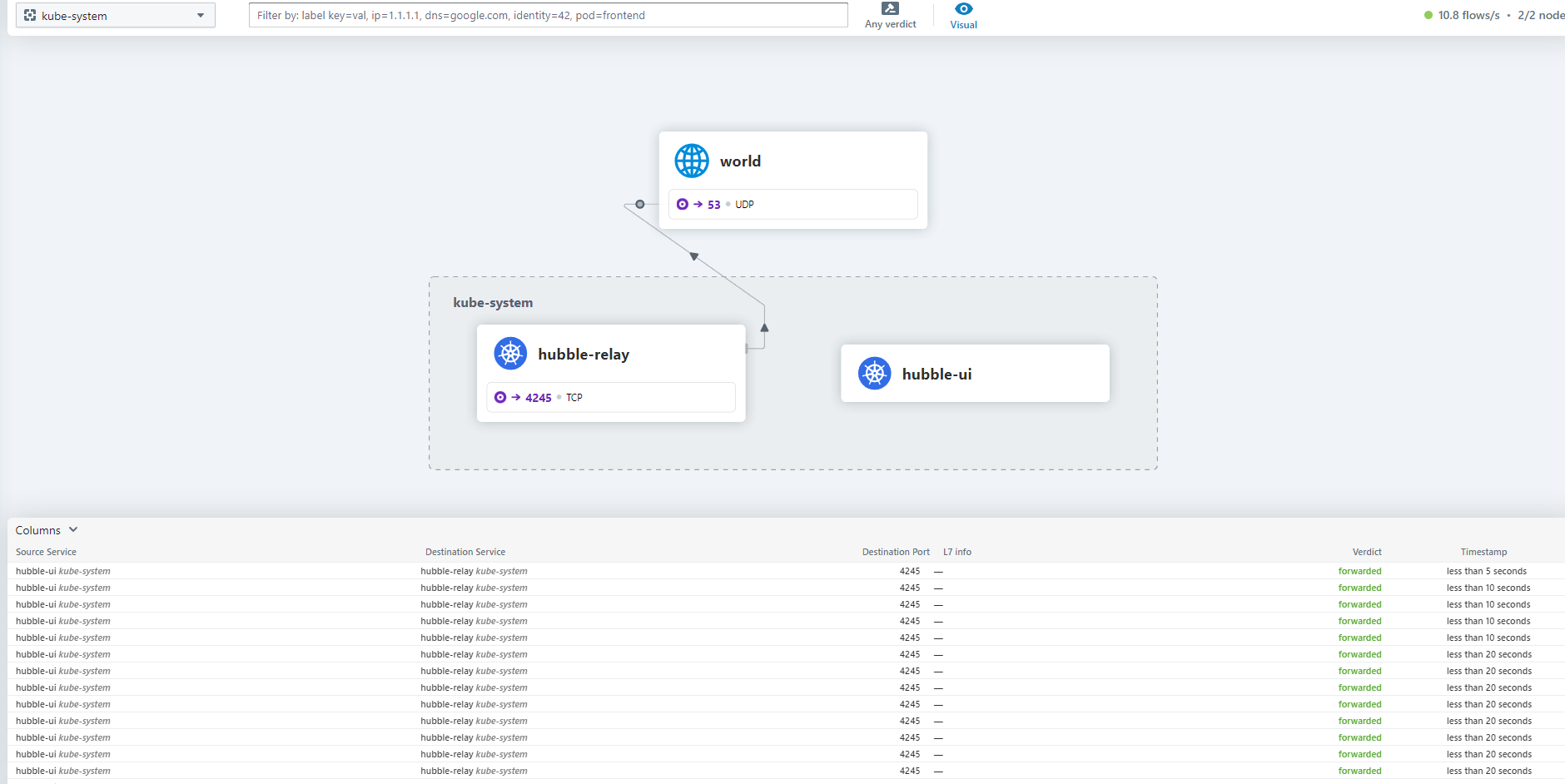The height and width of the screenshot is (784, 1565).
Task: Select the hubble-ui card title
Action: (x=937, y=375)
